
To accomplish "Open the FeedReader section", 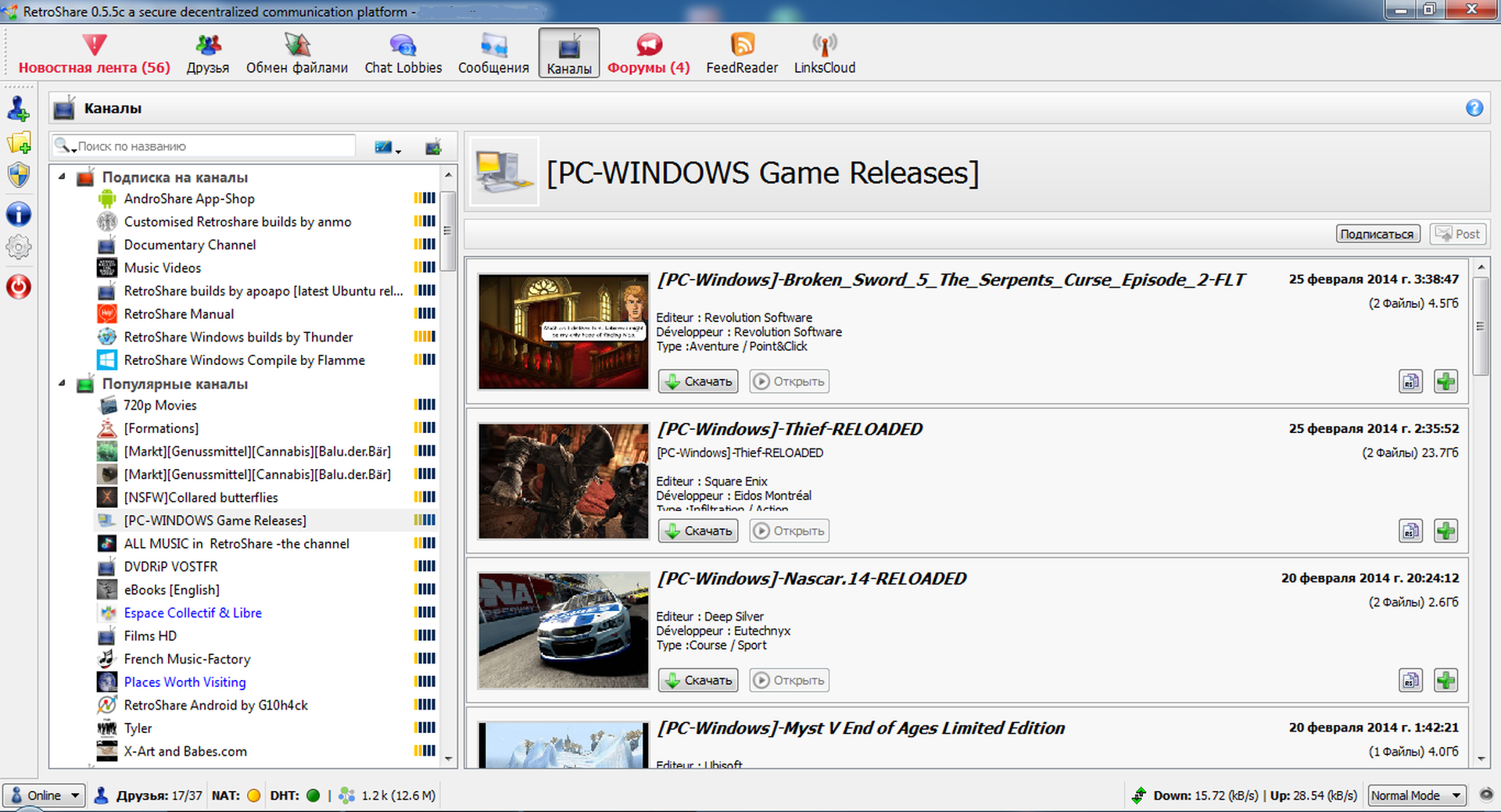I will click(x=741, y=53).
